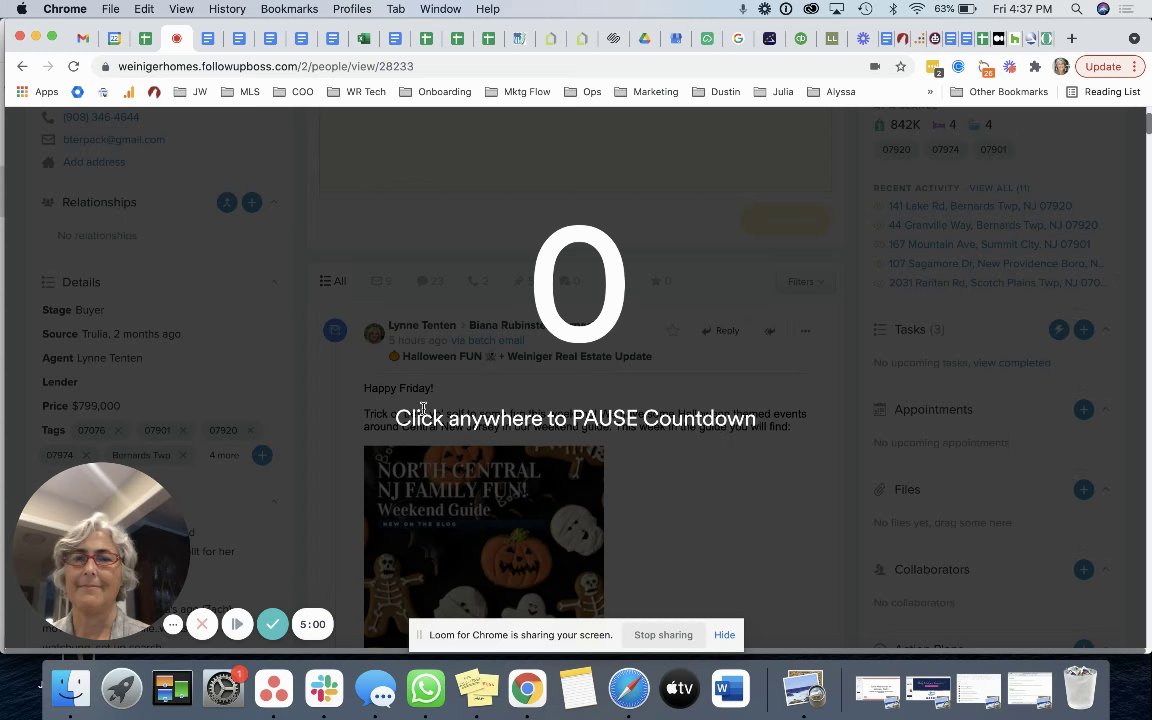Image resolution: width=1152 pixels, height=720 pixels.
Task: Select the All activity tab
Action: 333,281
